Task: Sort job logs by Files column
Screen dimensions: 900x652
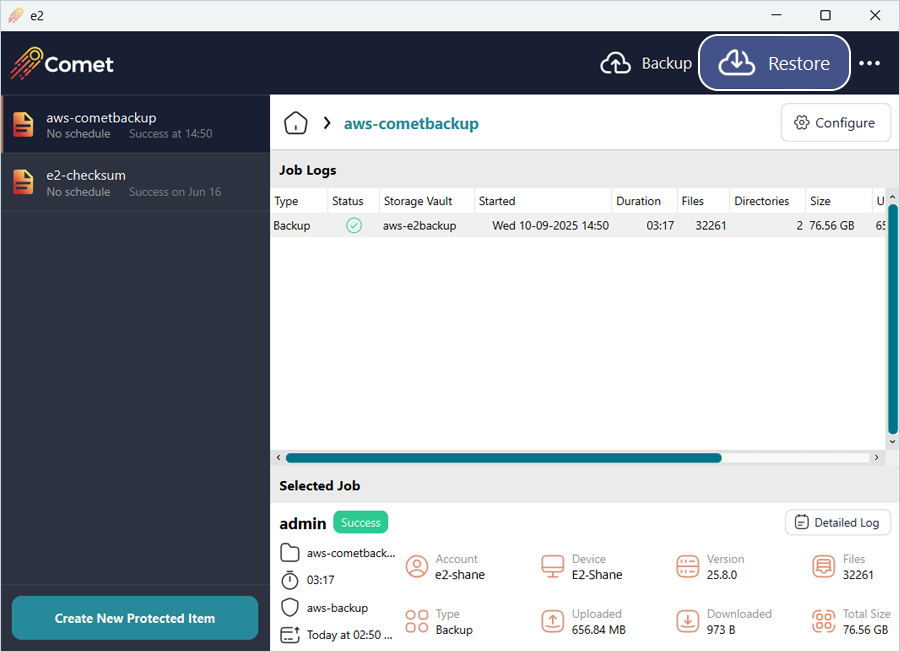Action: tap(703, 201)
